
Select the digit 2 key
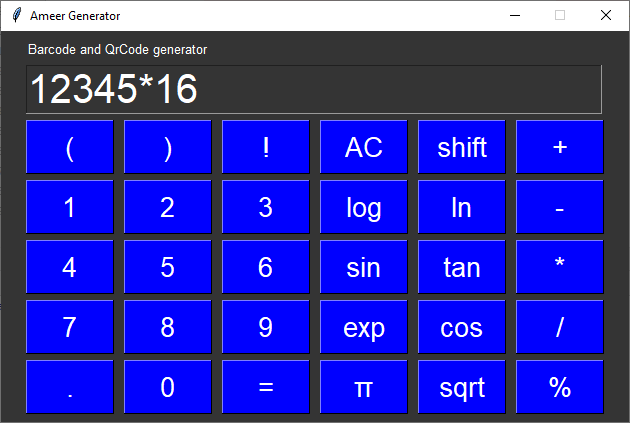click(x=168, y=207)
